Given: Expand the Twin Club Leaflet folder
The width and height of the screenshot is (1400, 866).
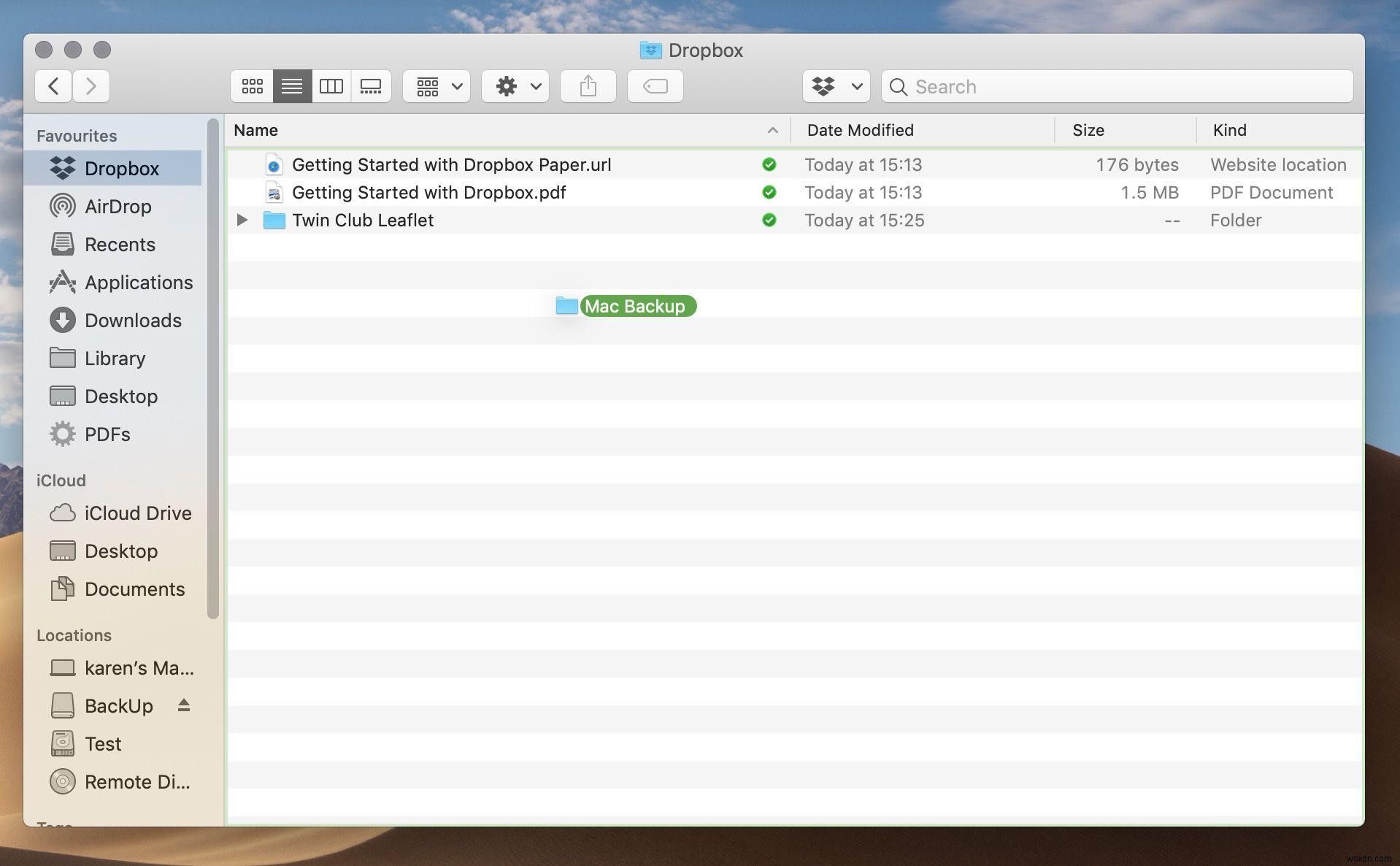Looking at the screenshot, I should click(242, 220).
